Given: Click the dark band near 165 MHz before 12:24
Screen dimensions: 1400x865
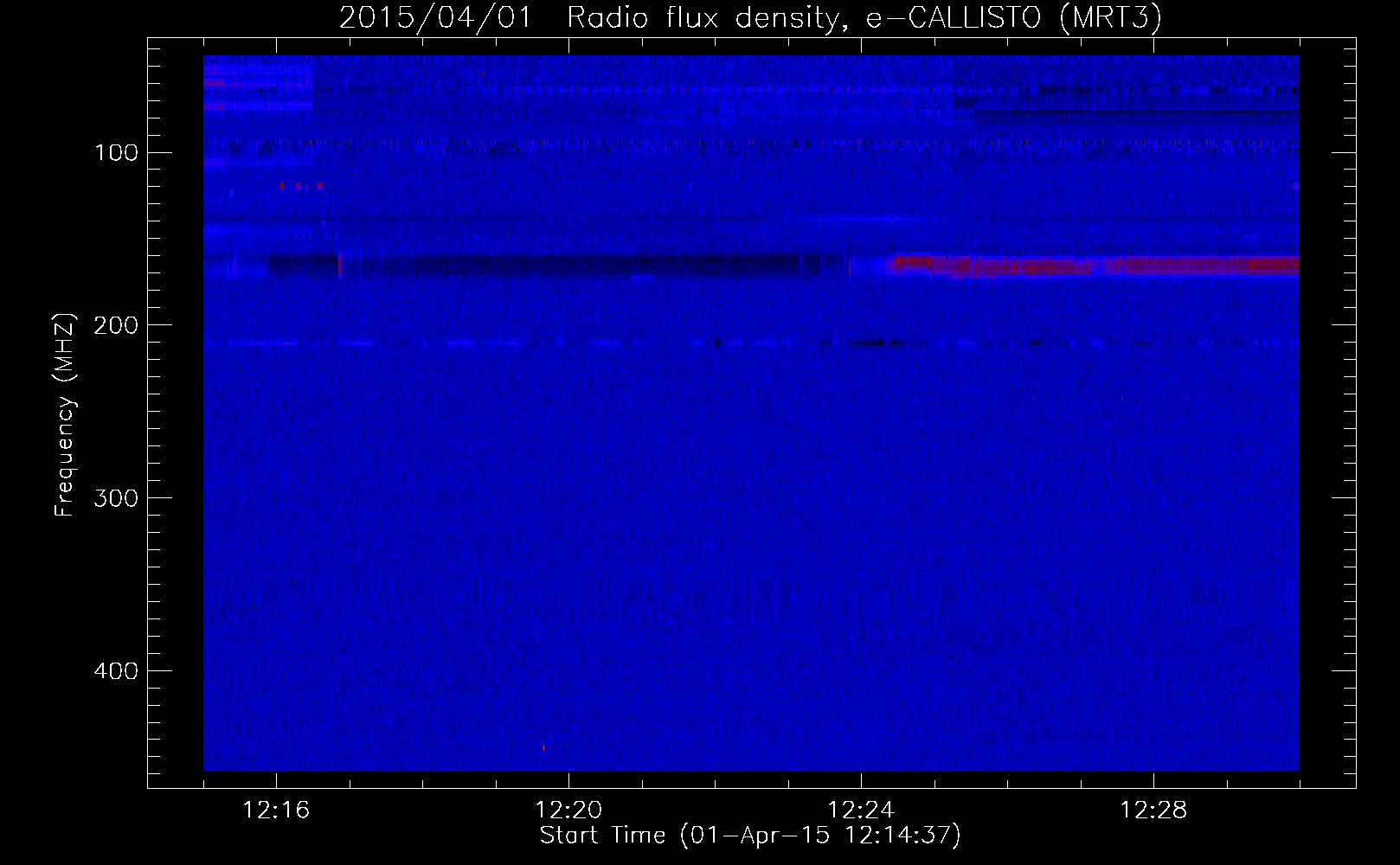Looking at the screenshot, I should click(x=554, y=265).
